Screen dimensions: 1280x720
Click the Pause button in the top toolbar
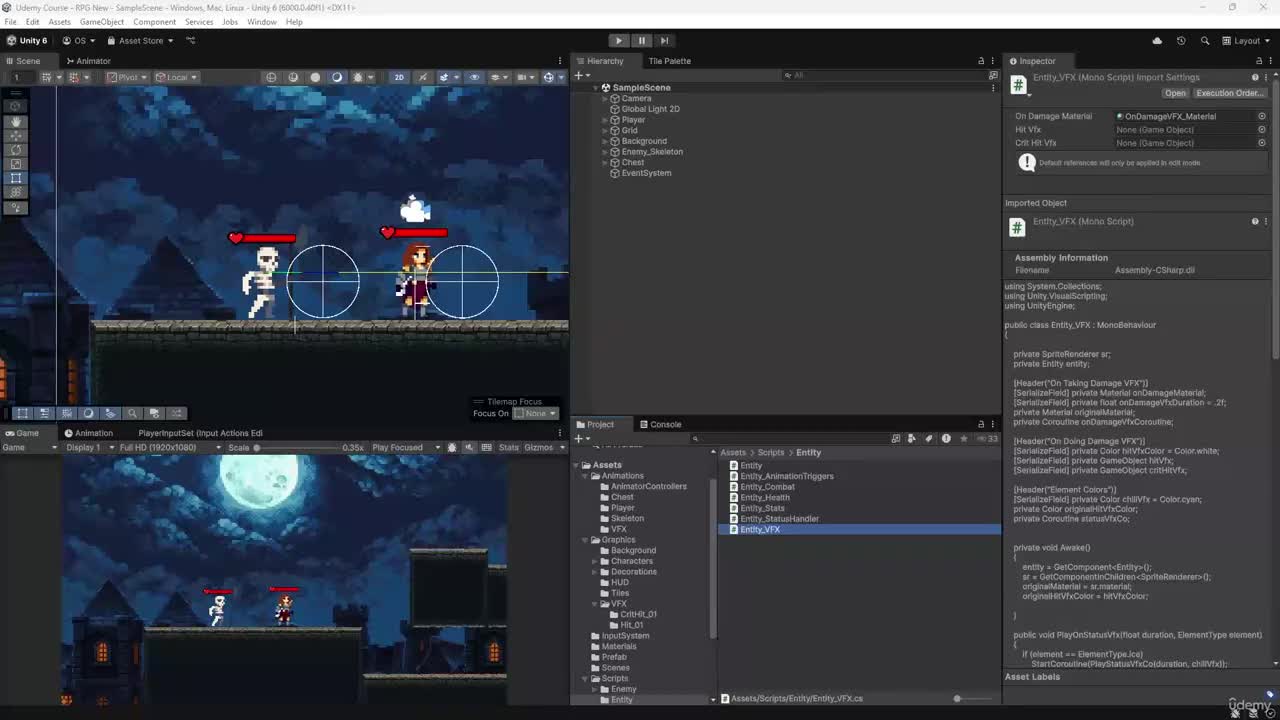[x=641, y=41]
